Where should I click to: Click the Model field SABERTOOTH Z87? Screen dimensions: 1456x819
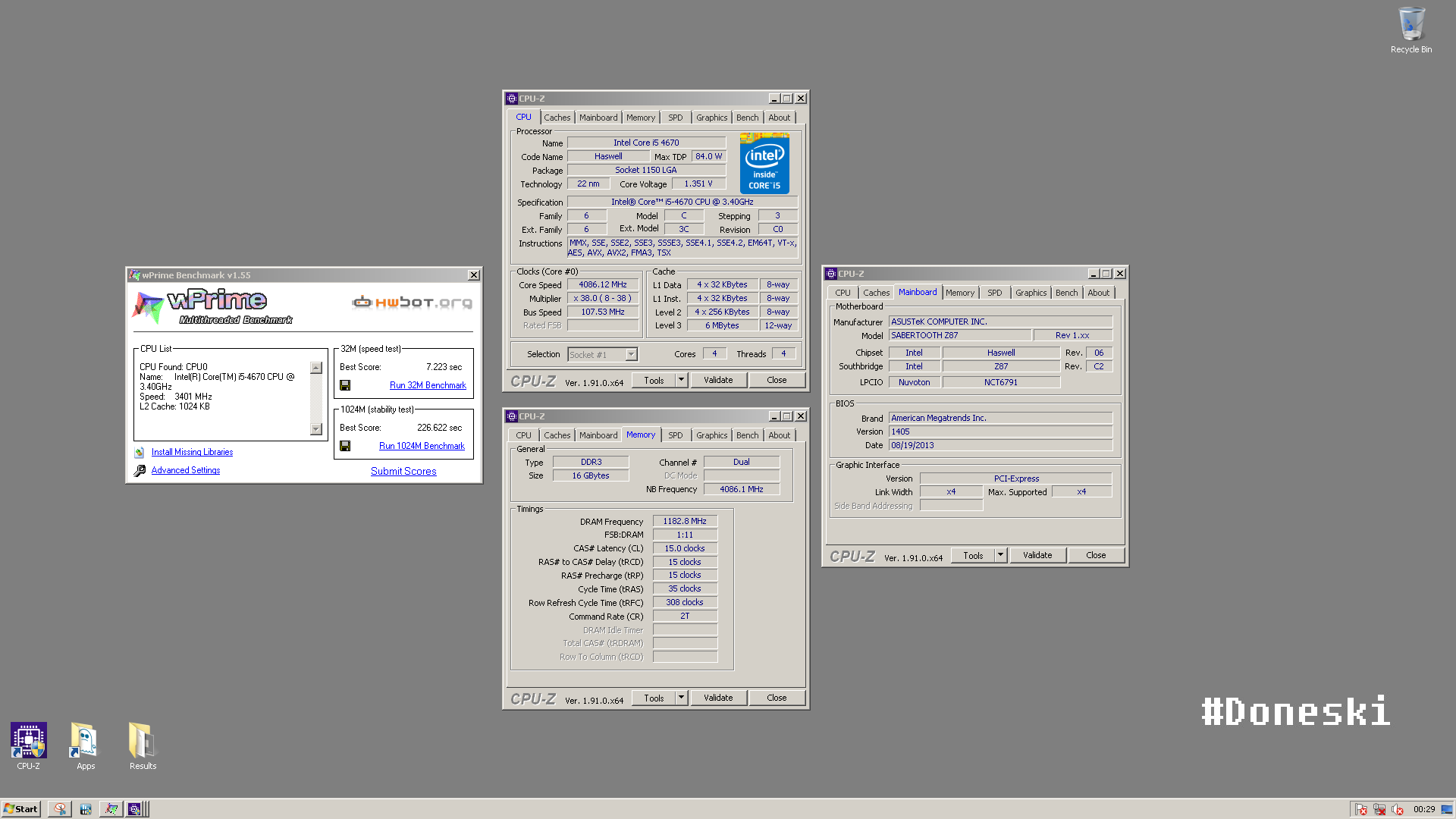[x=960, y=335]
